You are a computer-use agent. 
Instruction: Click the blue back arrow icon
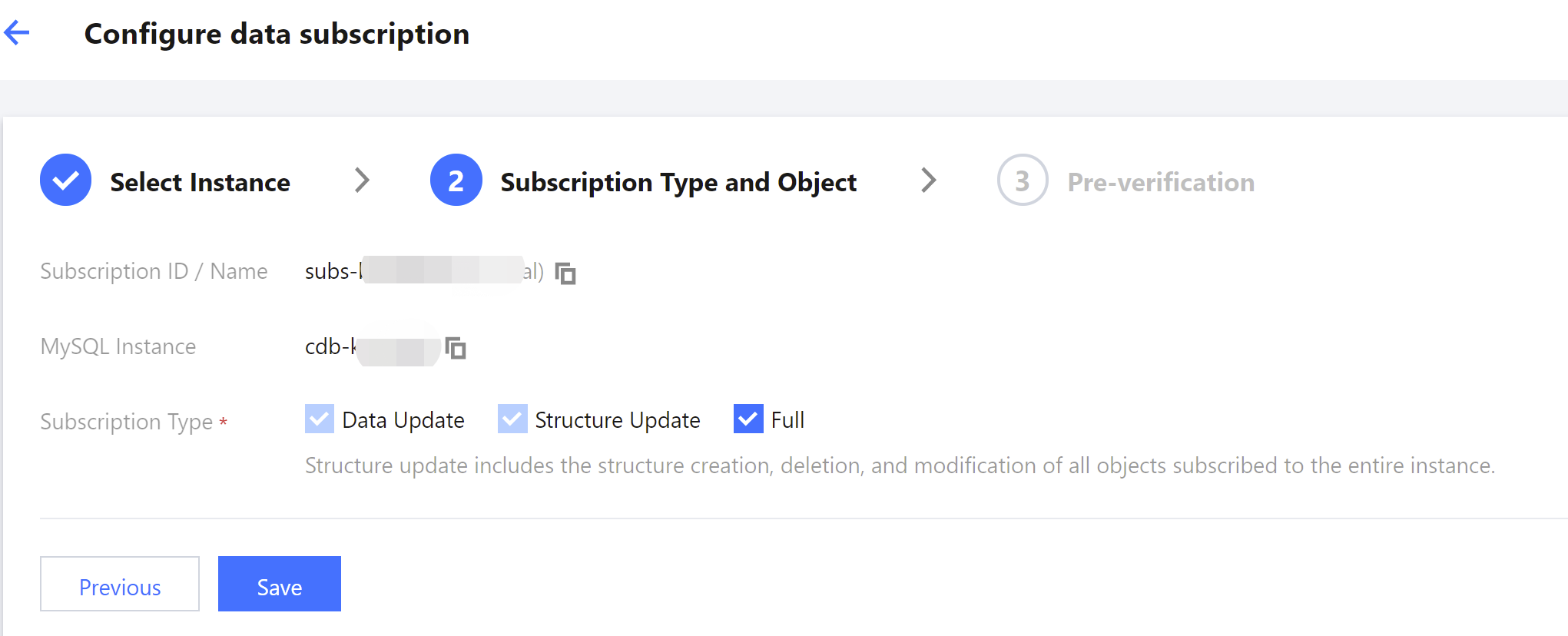click(x=17, y=32)
